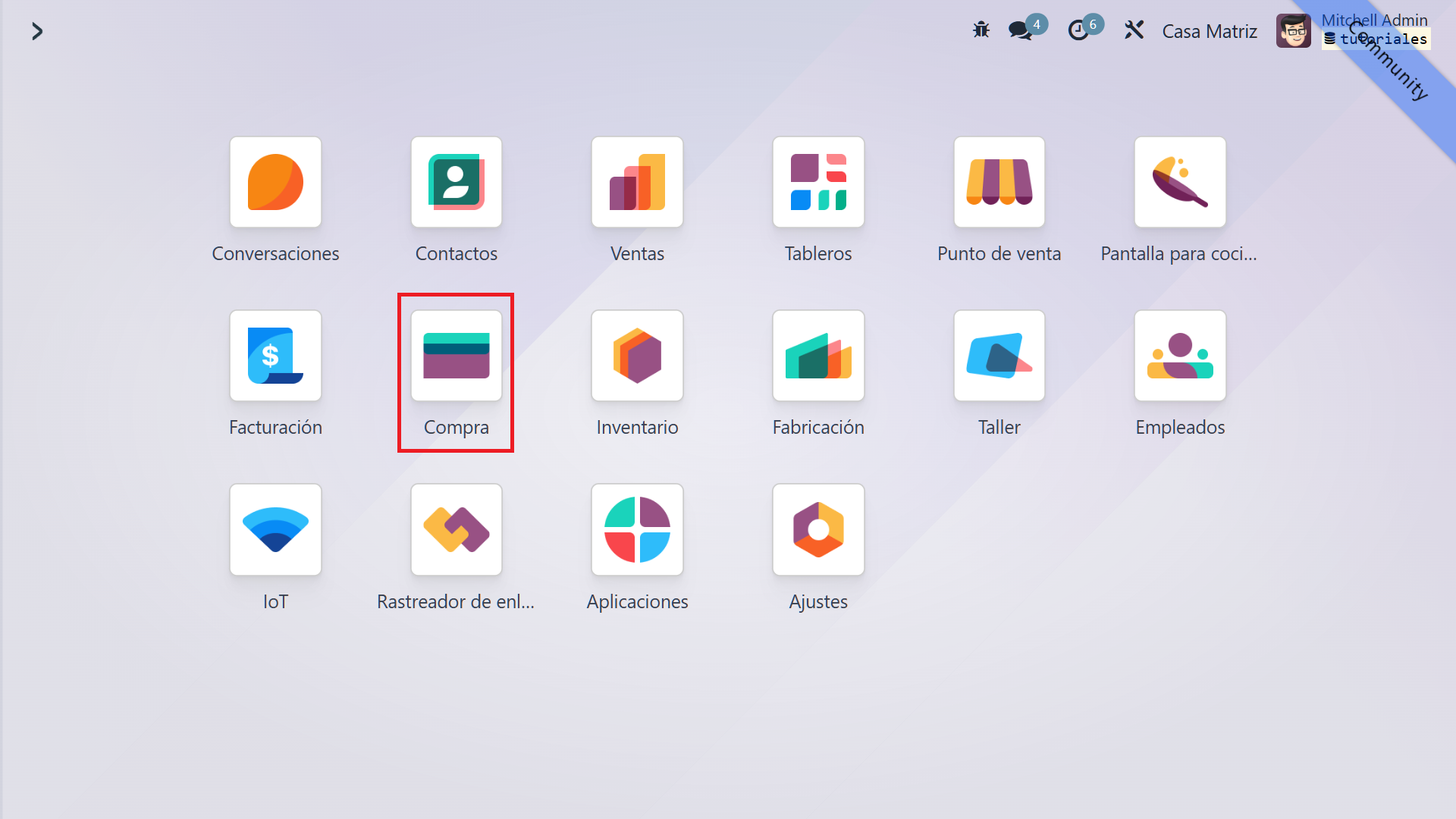Expand the left sidebar chevron
This screenshot has width=1456, height=819.
36,31
